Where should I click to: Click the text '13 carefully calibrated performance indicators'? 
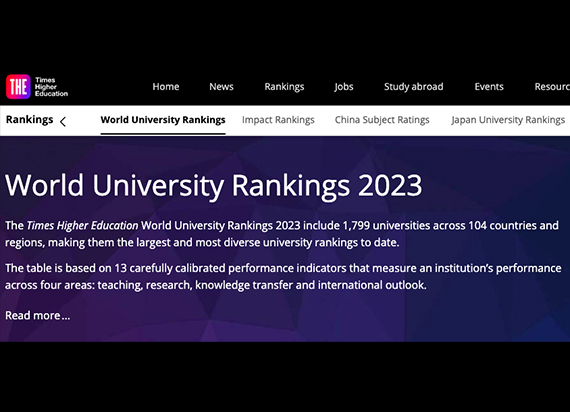(x=230, y=268)
